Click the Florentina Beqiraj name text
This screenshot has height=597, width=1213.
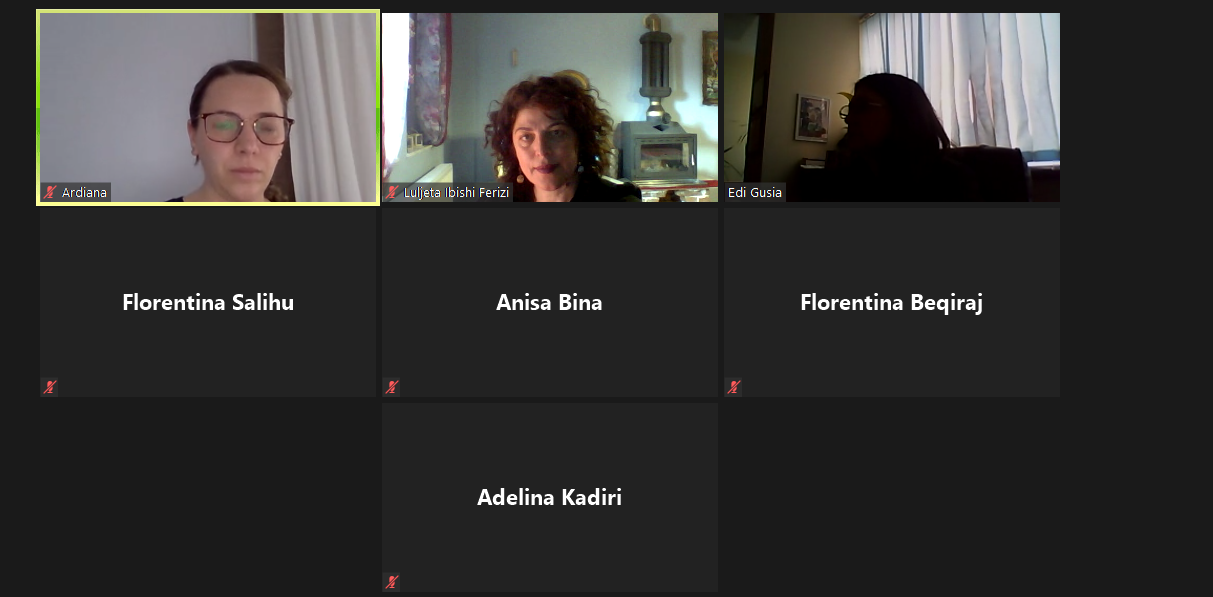tap(892, 302)
